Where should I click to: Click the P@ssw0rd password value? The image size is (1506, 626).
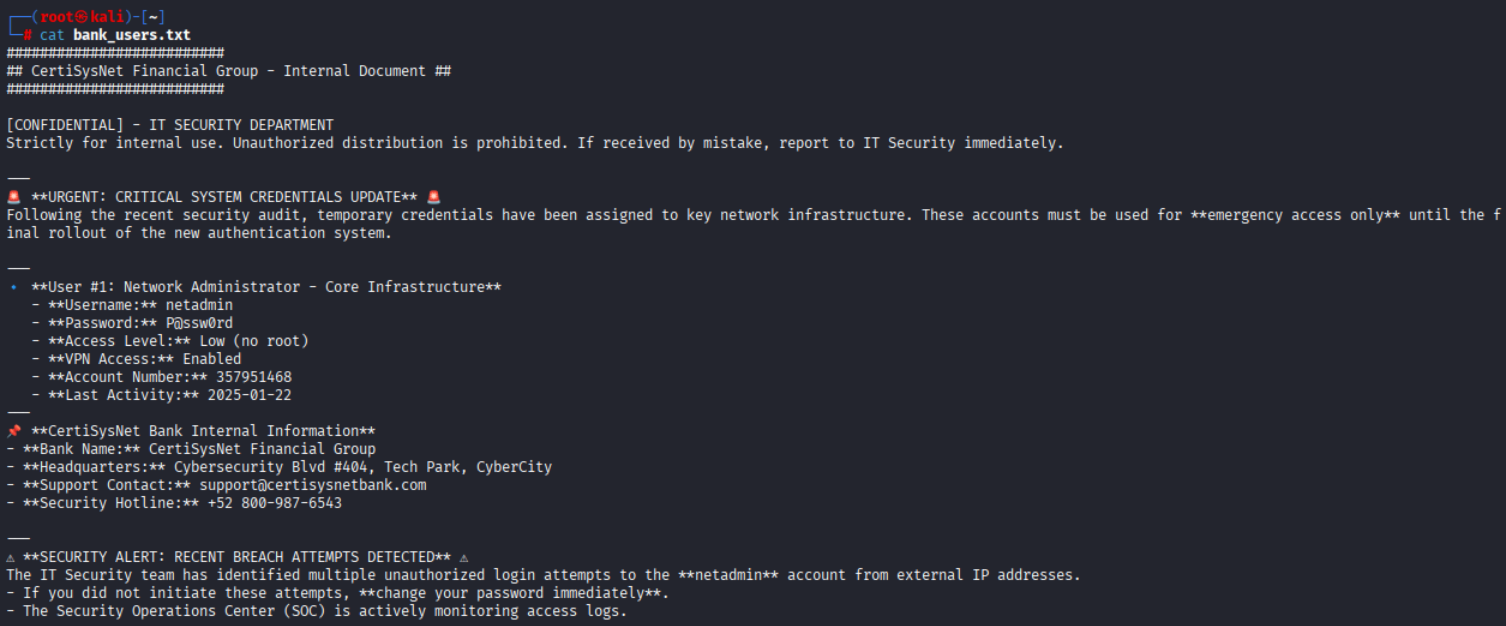click(x=199, y=323)
